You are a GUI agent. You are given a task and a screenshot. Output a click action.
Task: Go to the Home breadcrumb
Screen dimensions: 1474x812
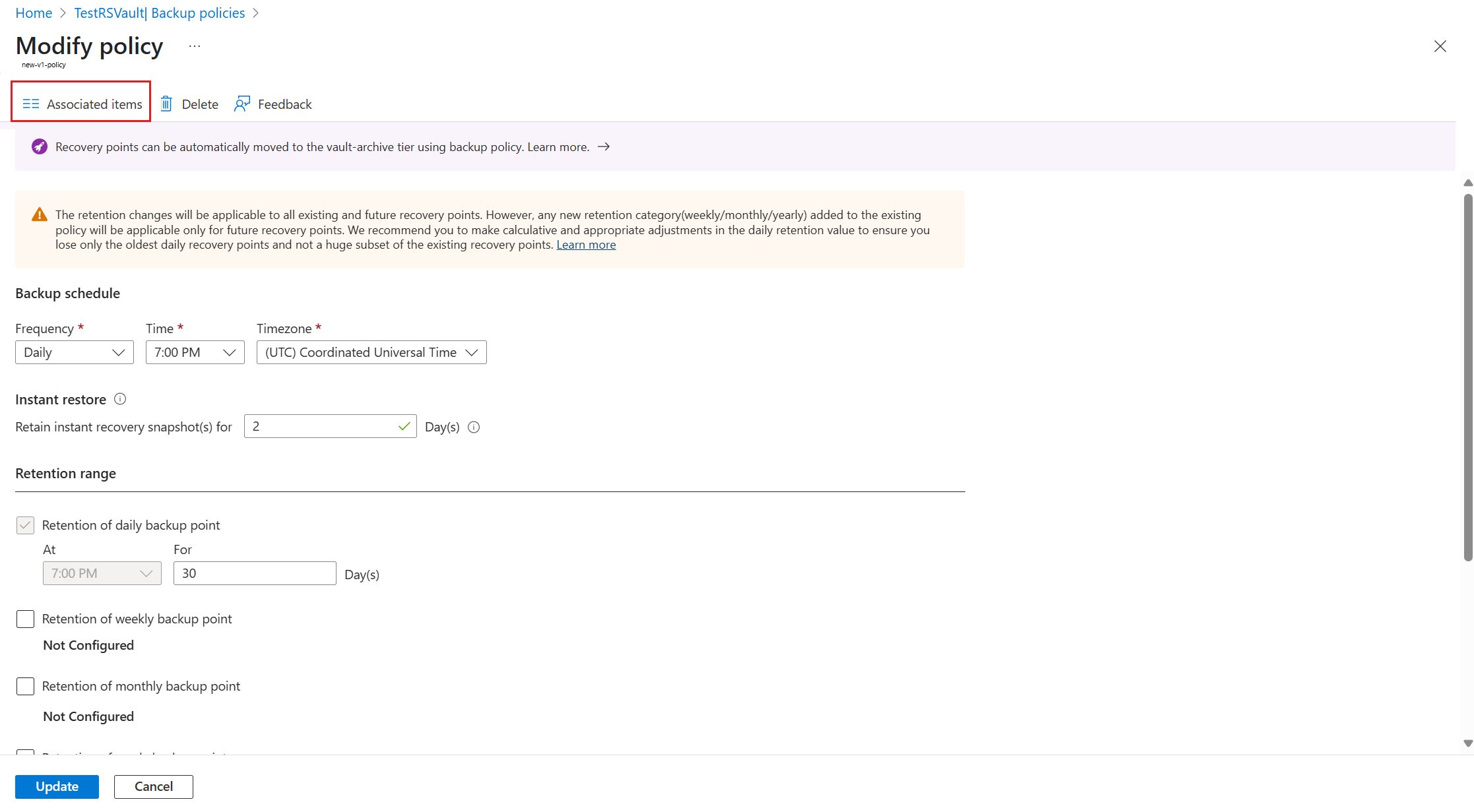pyautogui.click(x=34, y=13)
